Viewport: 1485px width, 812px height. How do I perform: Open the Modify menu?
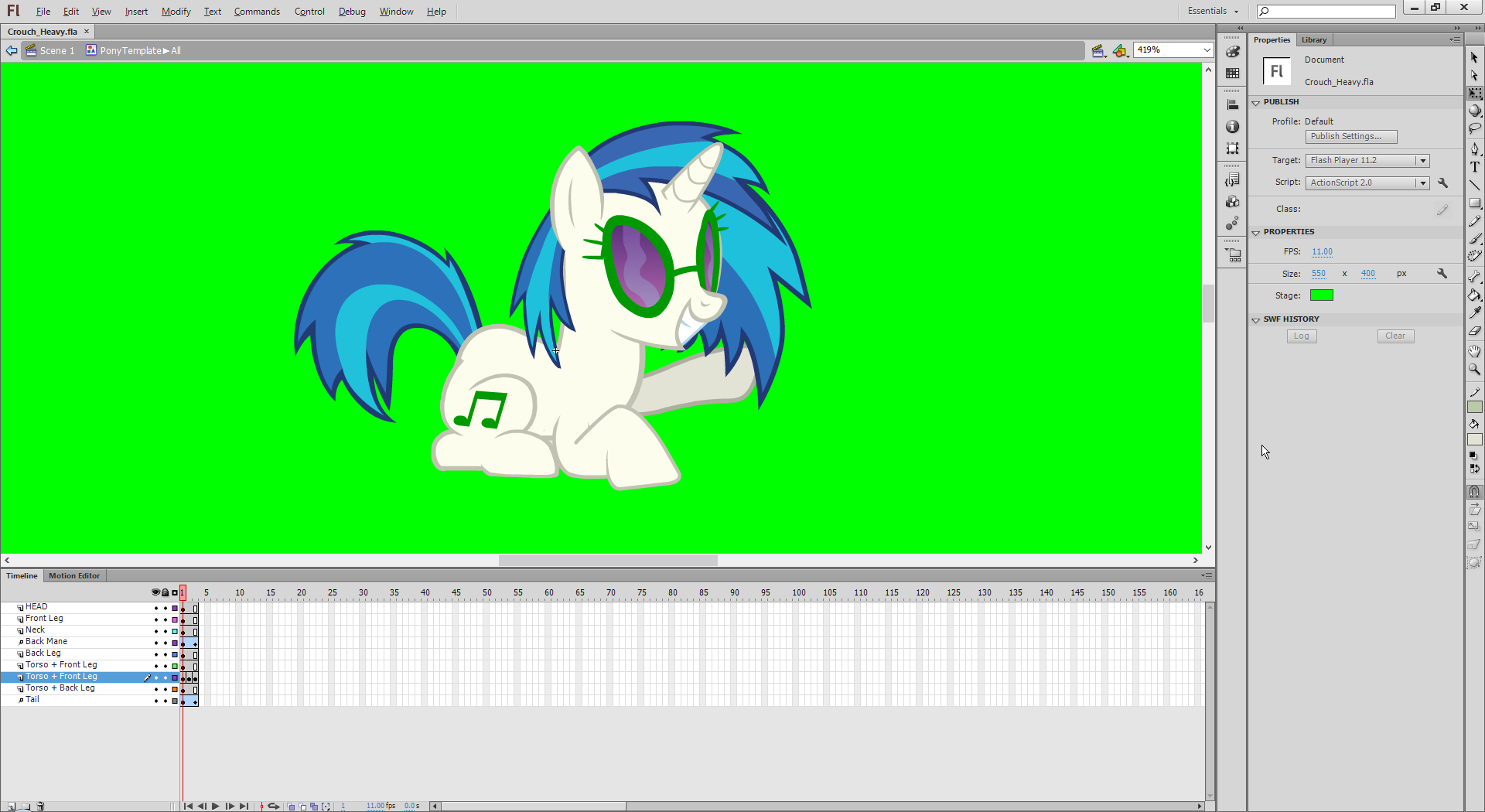176,12
